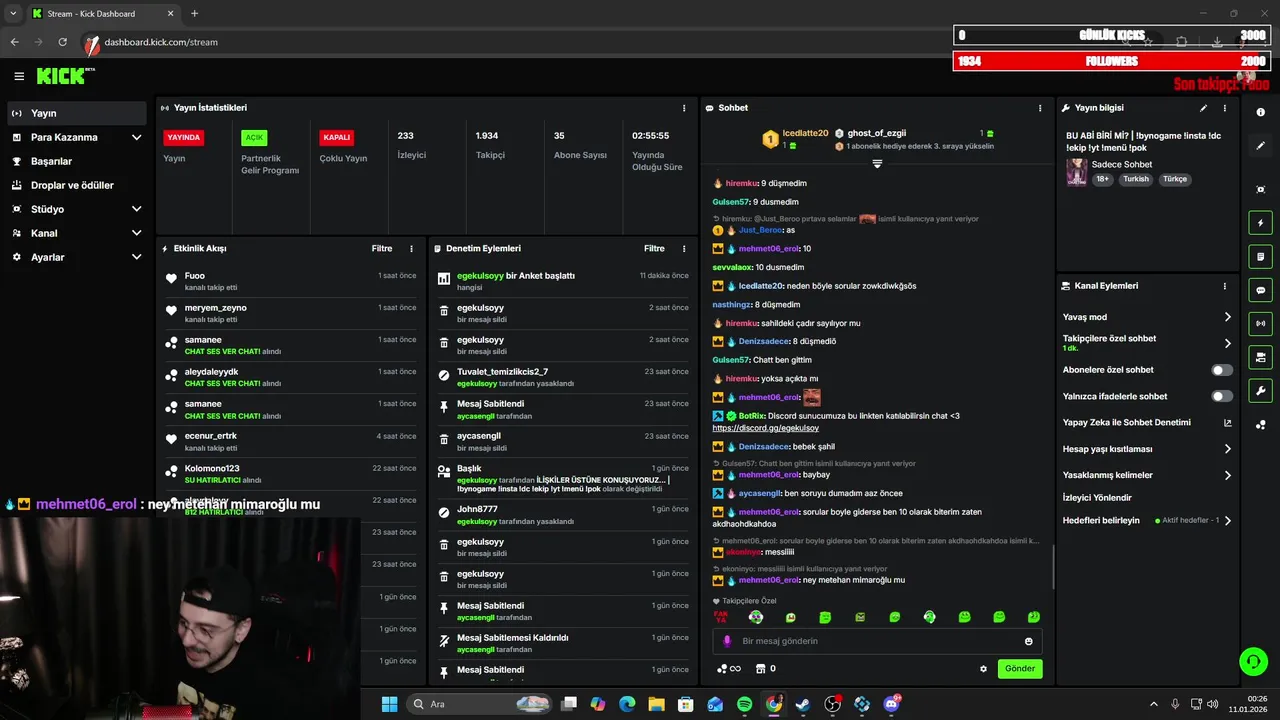Click the pencil icon in right rail
The height and width of the screenshot is (720, 1280).
1260,145
